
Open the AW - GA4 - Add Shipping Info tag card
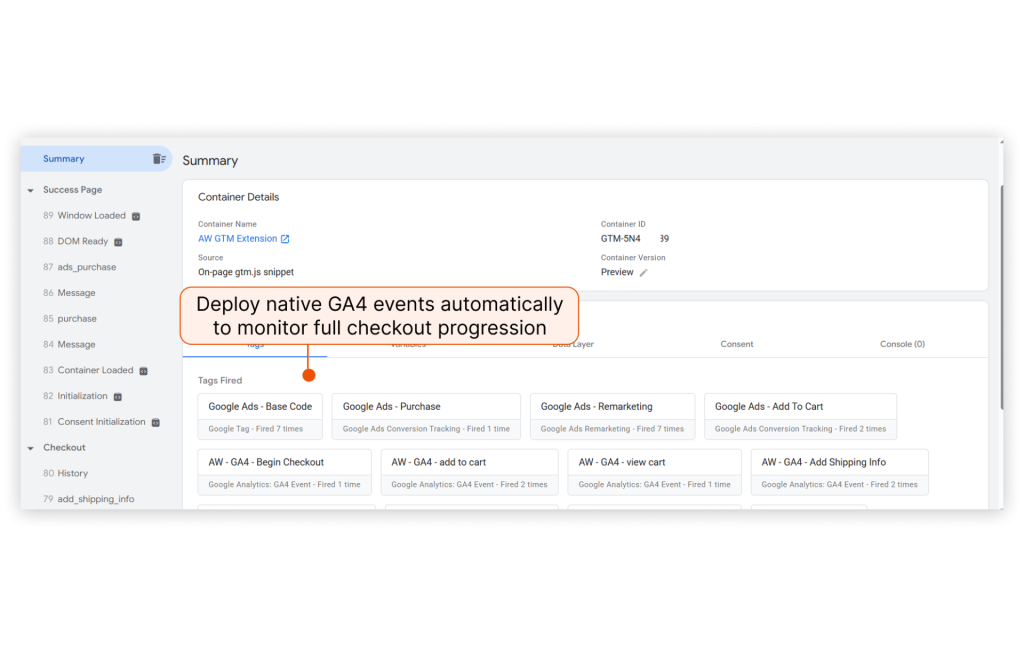coord(839,472)
